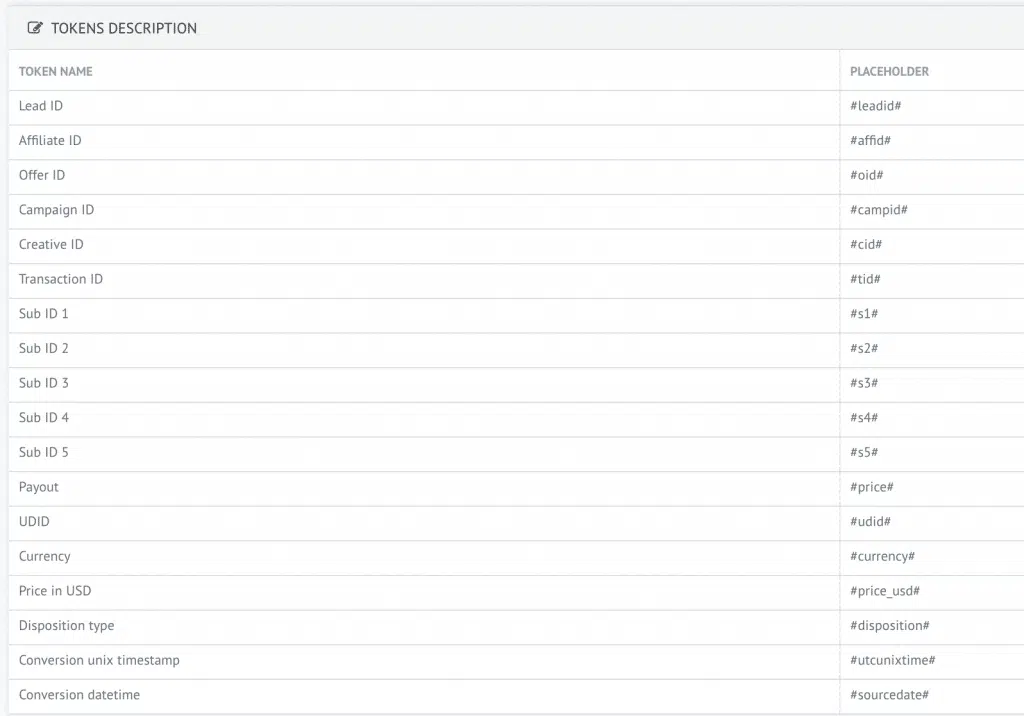Select the #price# placeholder
1024x716 pixels.
pyautogui.click(x=871, y=487)
